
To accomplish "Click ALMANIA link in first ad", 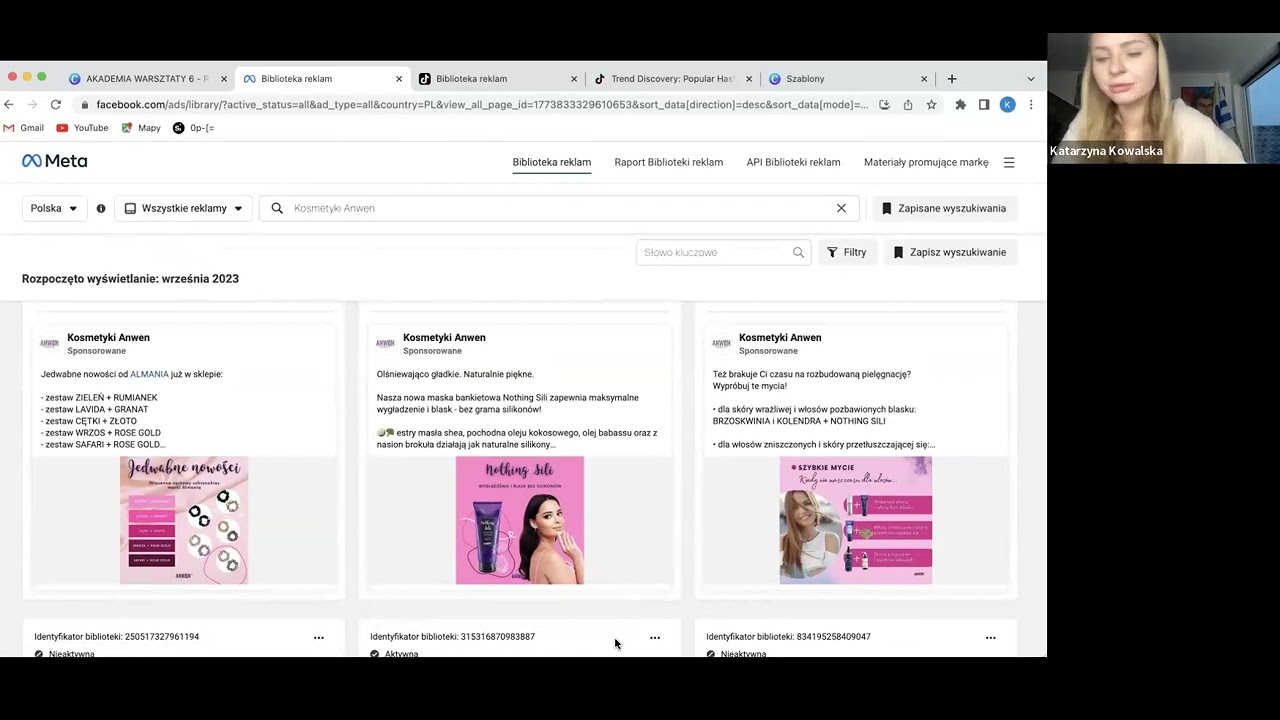I will pos(149,374).
